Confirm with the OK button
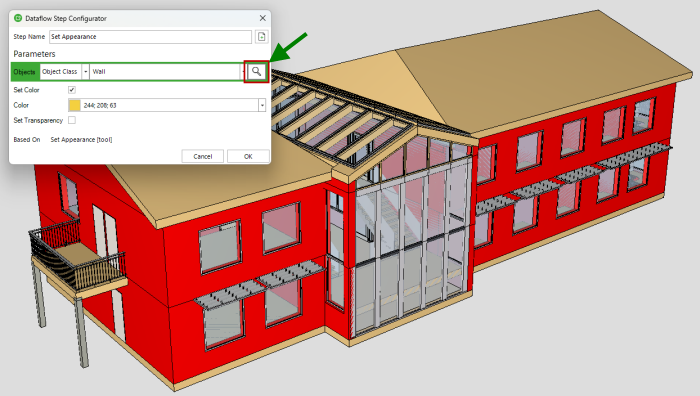This screenshot has width=700, height=396. pyautogui.click(x=248, y=156)
